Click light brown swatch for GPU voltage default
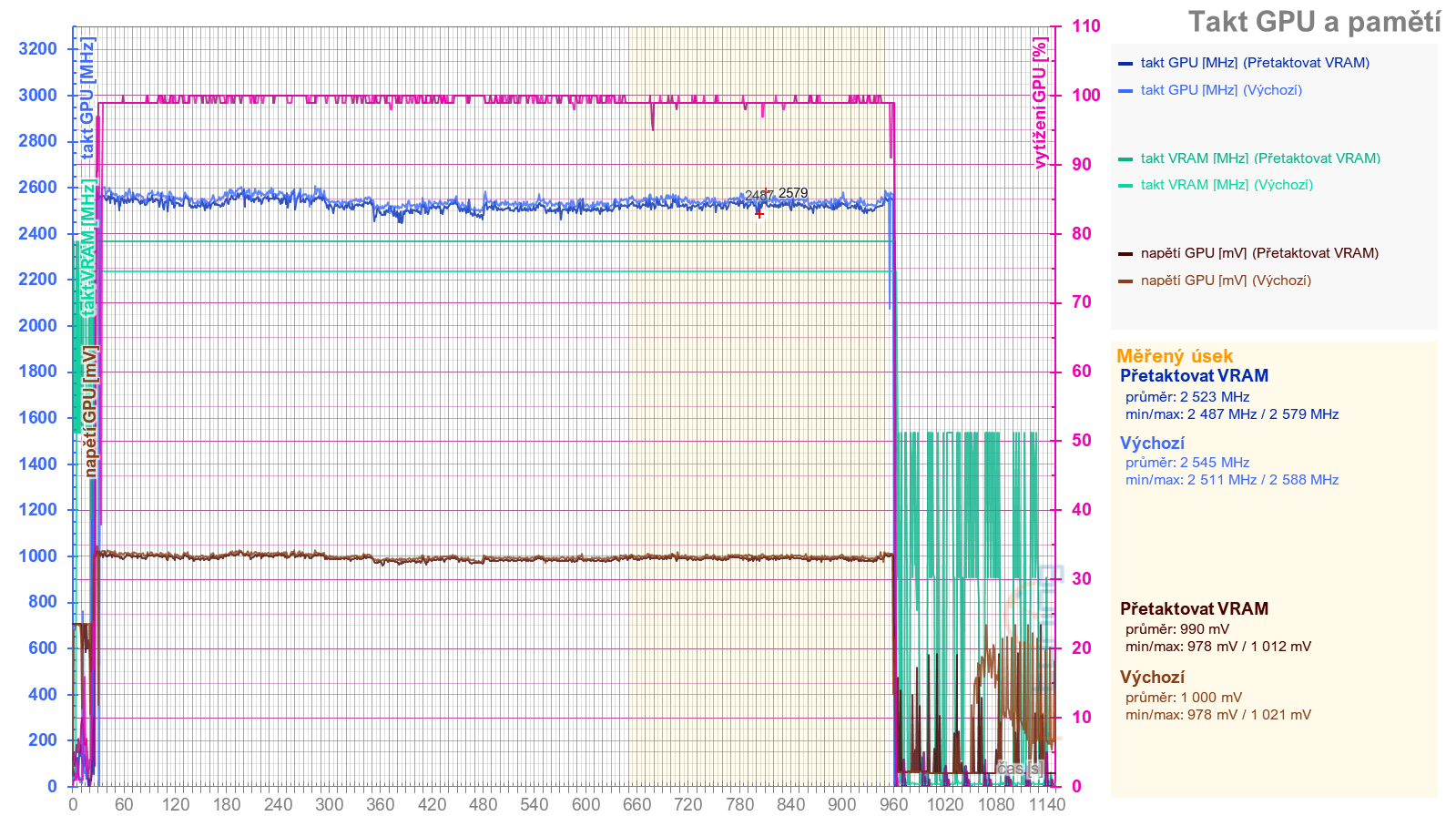The image size is (1456, 816). tap(1125, 281)
